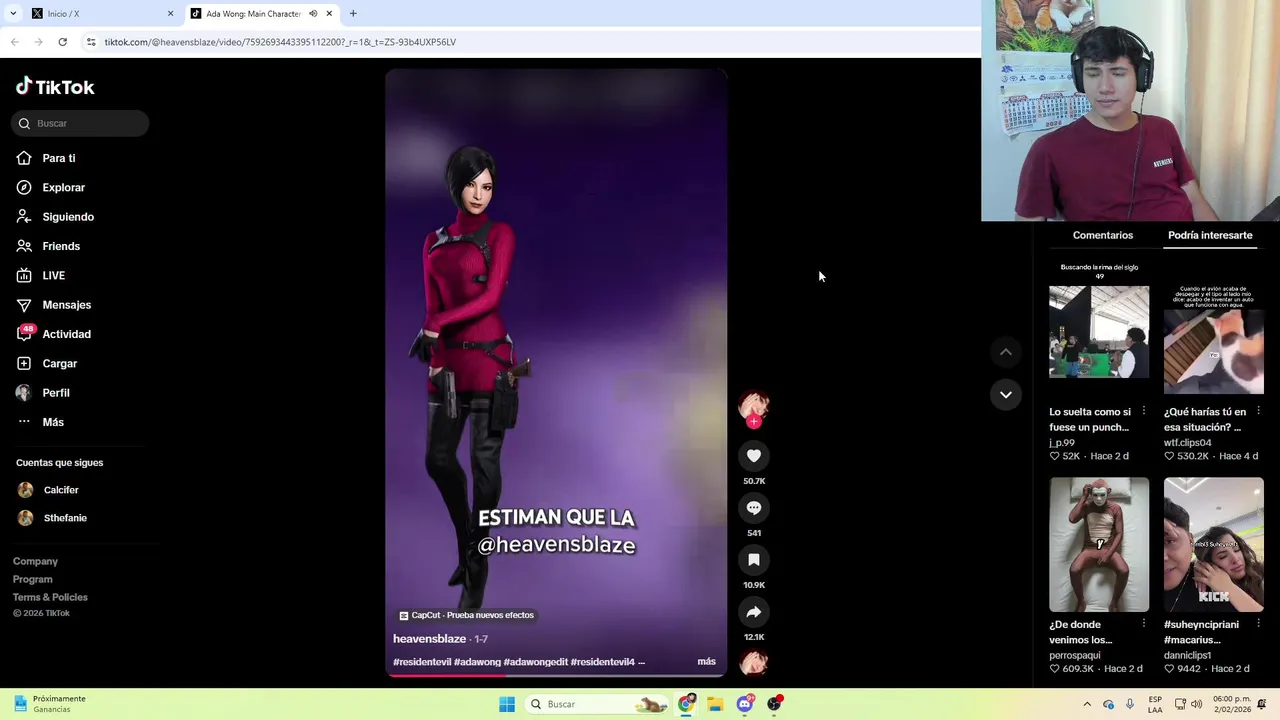Click video progress bar at bottom
Screen dimensions: 1280x720
556,676
